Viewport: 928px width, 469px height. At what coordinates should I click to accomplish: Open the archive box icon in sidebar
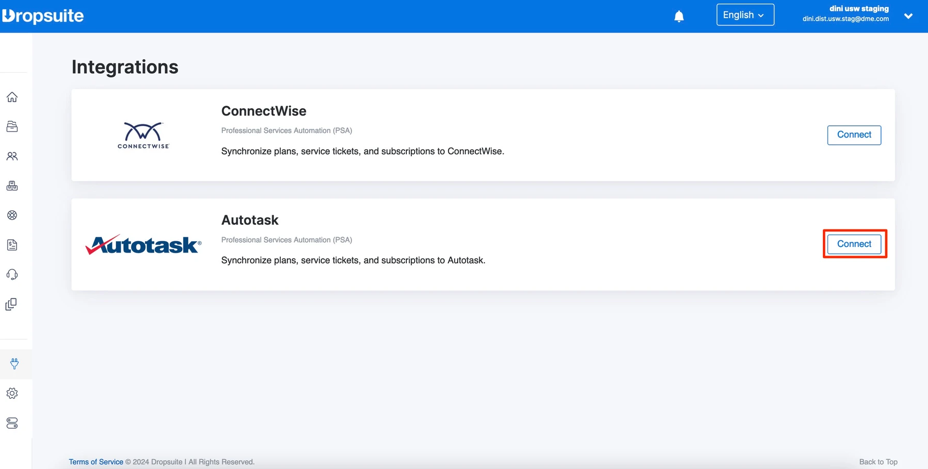12,127
